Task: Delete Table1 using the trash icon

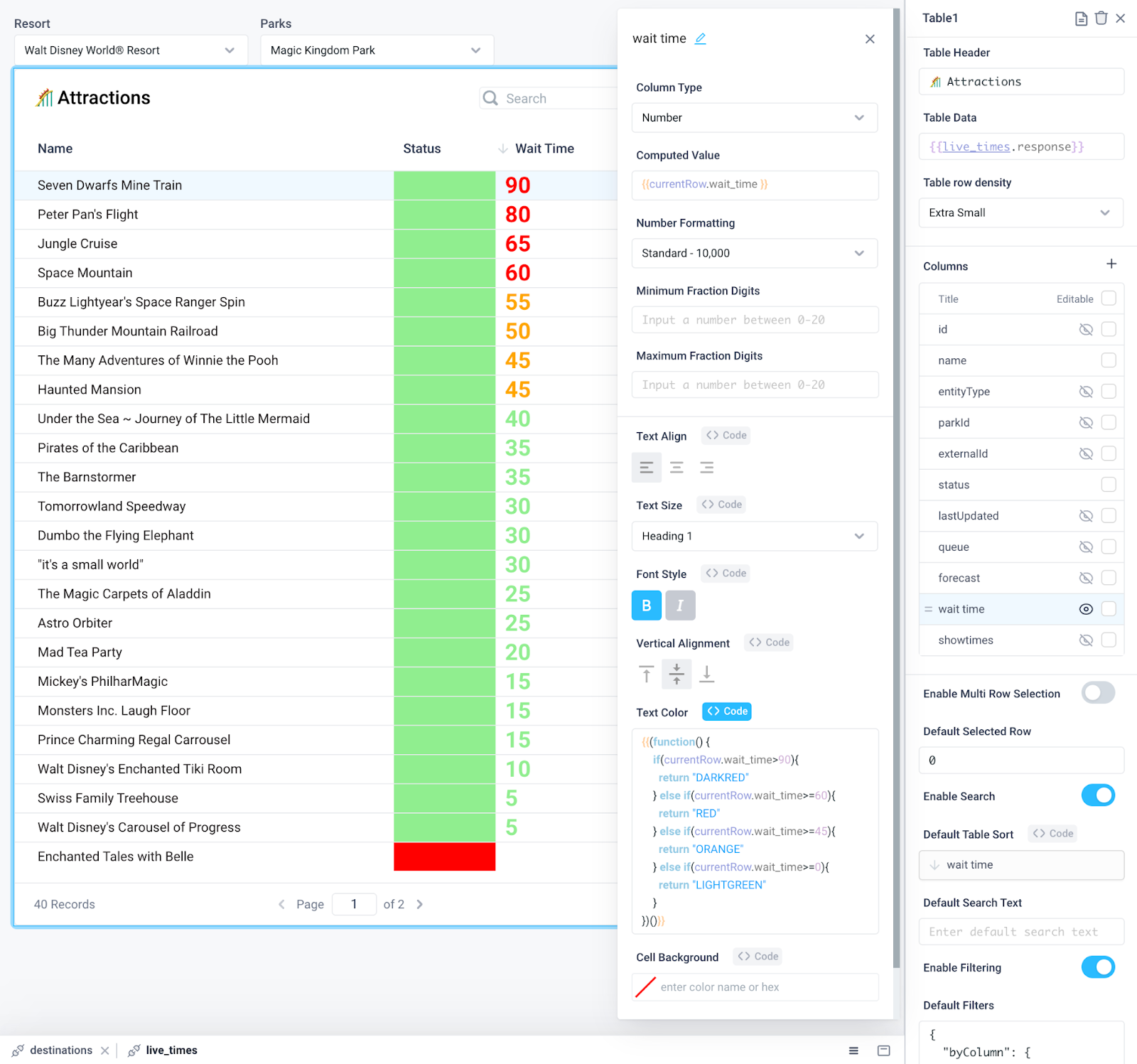Action: (x=1101, y=18)
